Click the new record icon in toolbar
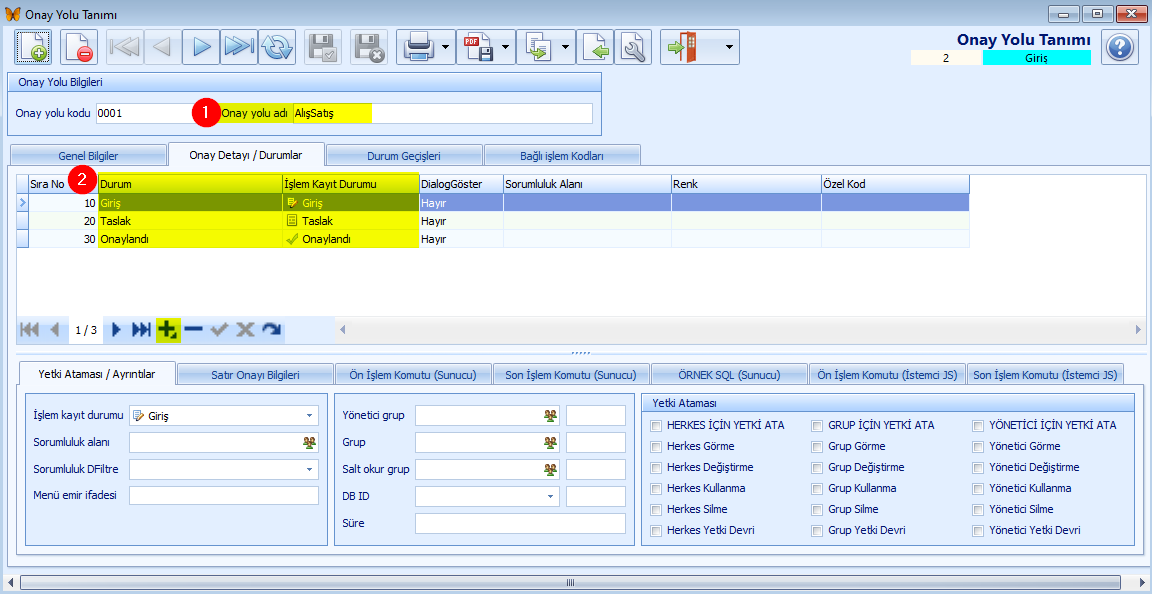The height and width of the screenshot is (594, 1152). click(32, 47)
